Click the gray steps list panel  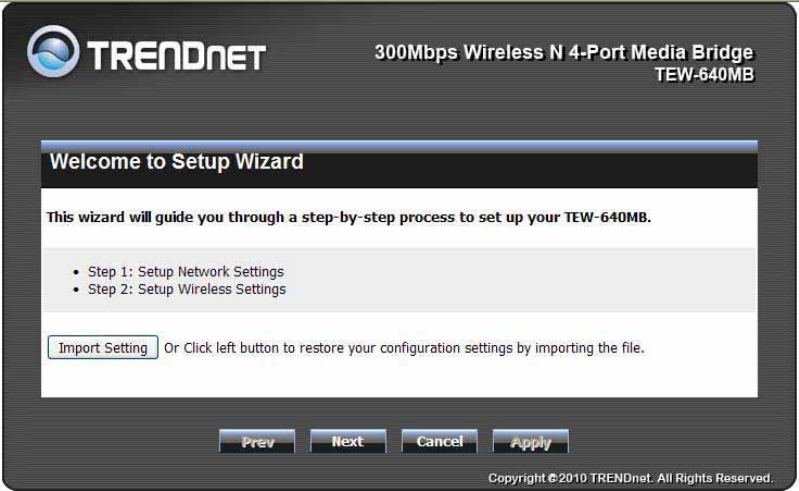(399, 280)
